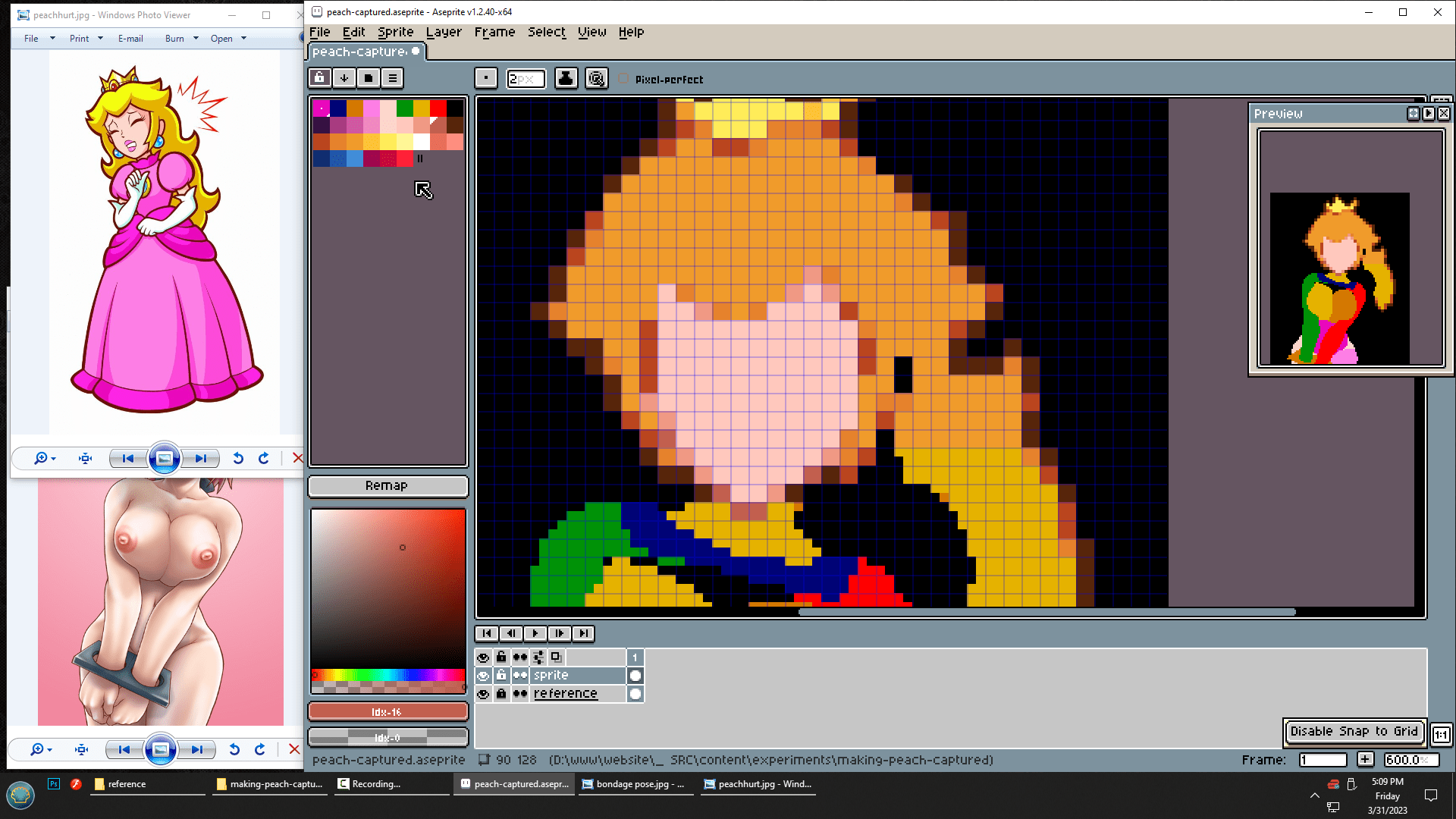This screenshot has width=1456, height=819.
Task: Enable the Pixel-perfect checkbox
Action: click(x=623, y=79)
